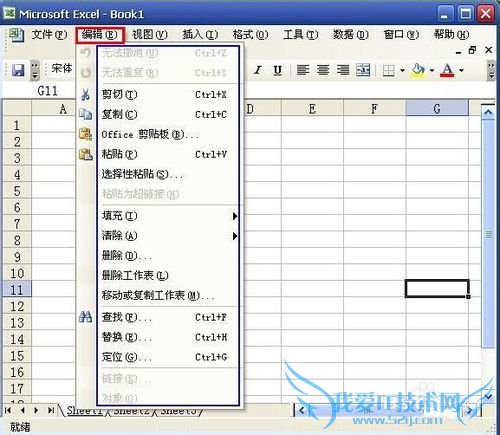The image size is (500, 435).
Task: Click the Save icon in the toolbar
Action: click(18, 70)
